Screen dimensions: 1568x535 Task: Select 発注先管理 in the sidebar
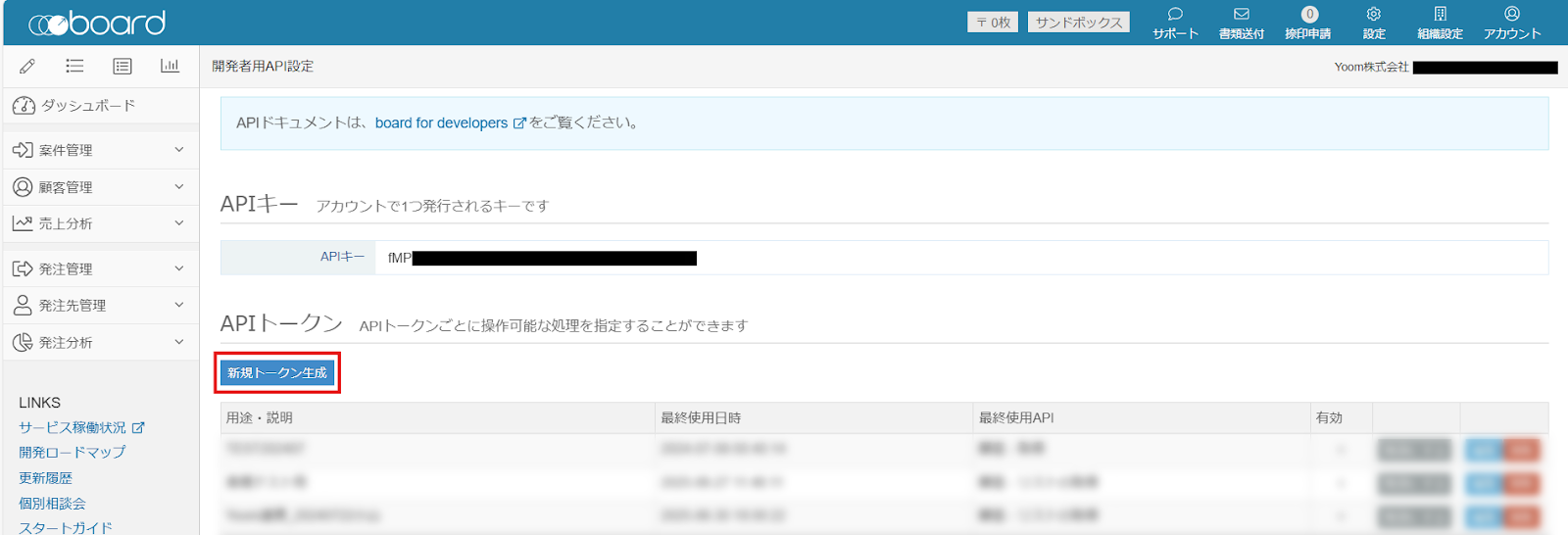(x=101, y=306)
